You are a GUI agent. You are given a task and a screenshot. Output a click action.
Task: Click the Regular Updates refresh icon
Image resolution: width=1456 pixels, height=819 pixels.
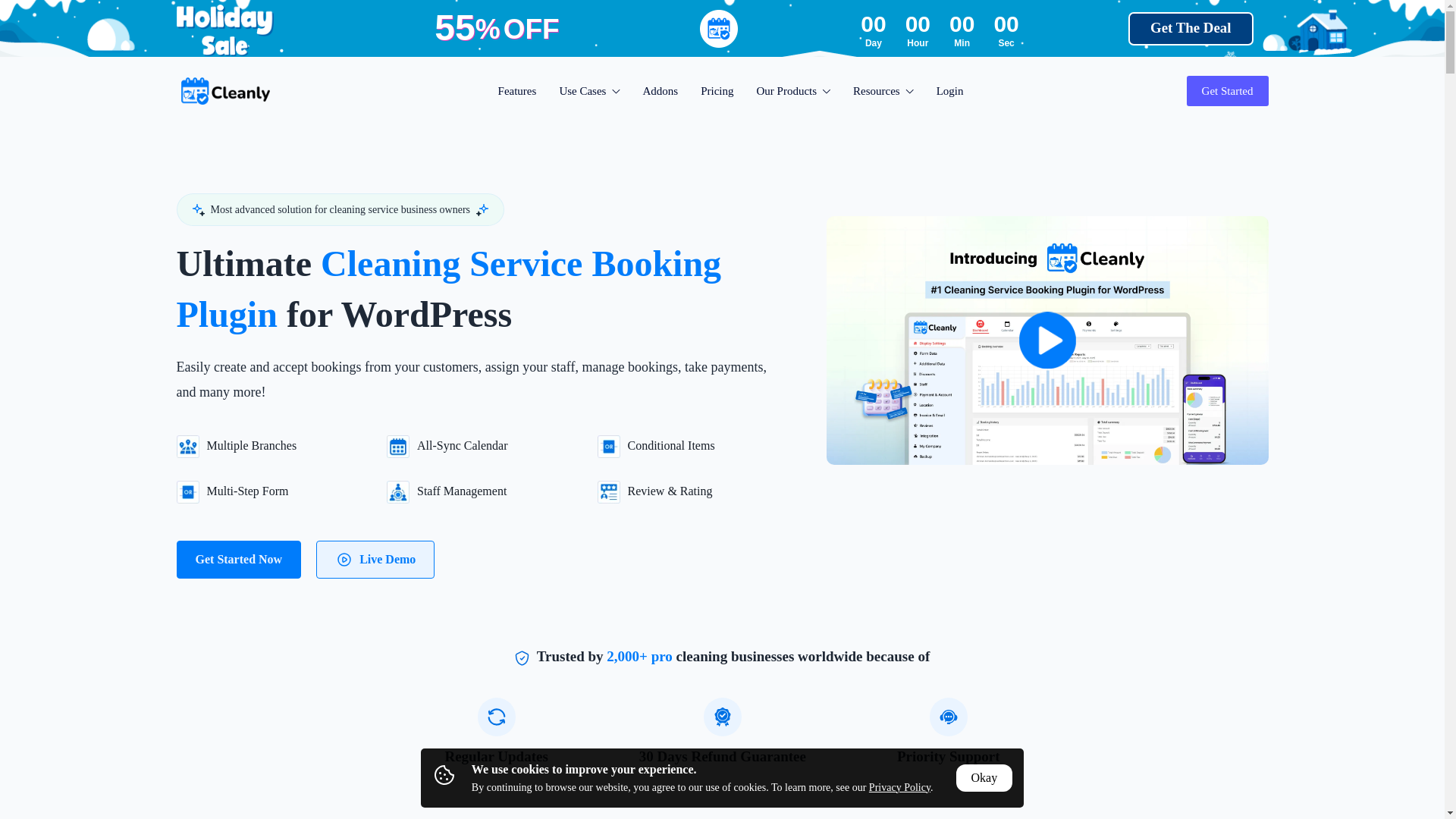pos(496,717)
